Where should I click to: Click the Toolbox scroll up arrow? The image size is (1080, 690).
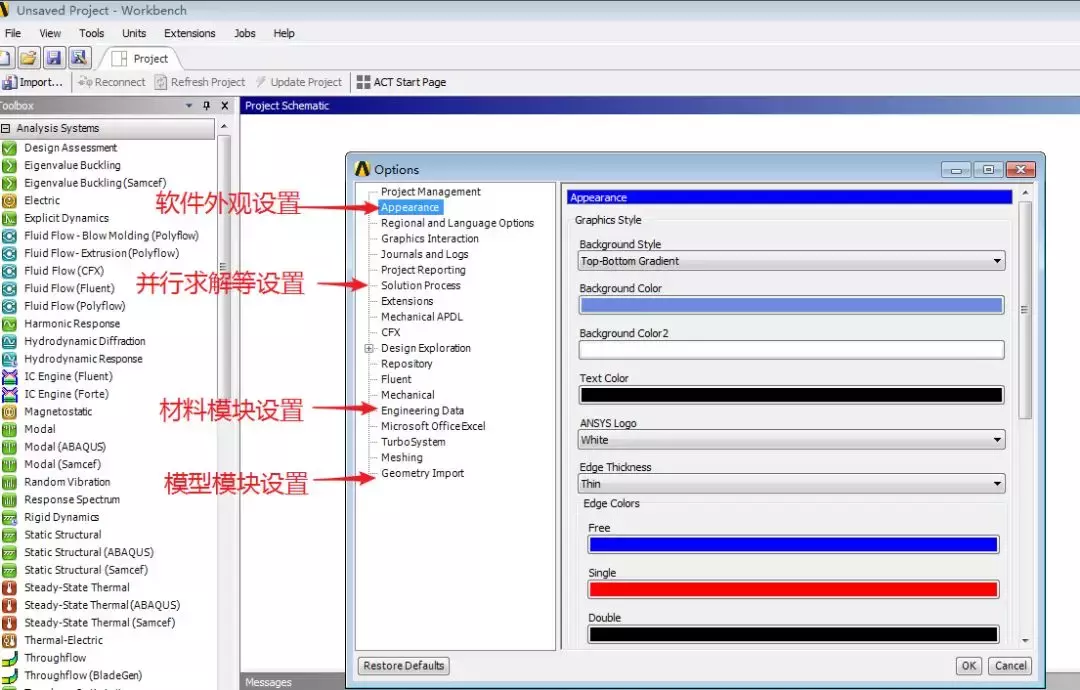[224, 127]
